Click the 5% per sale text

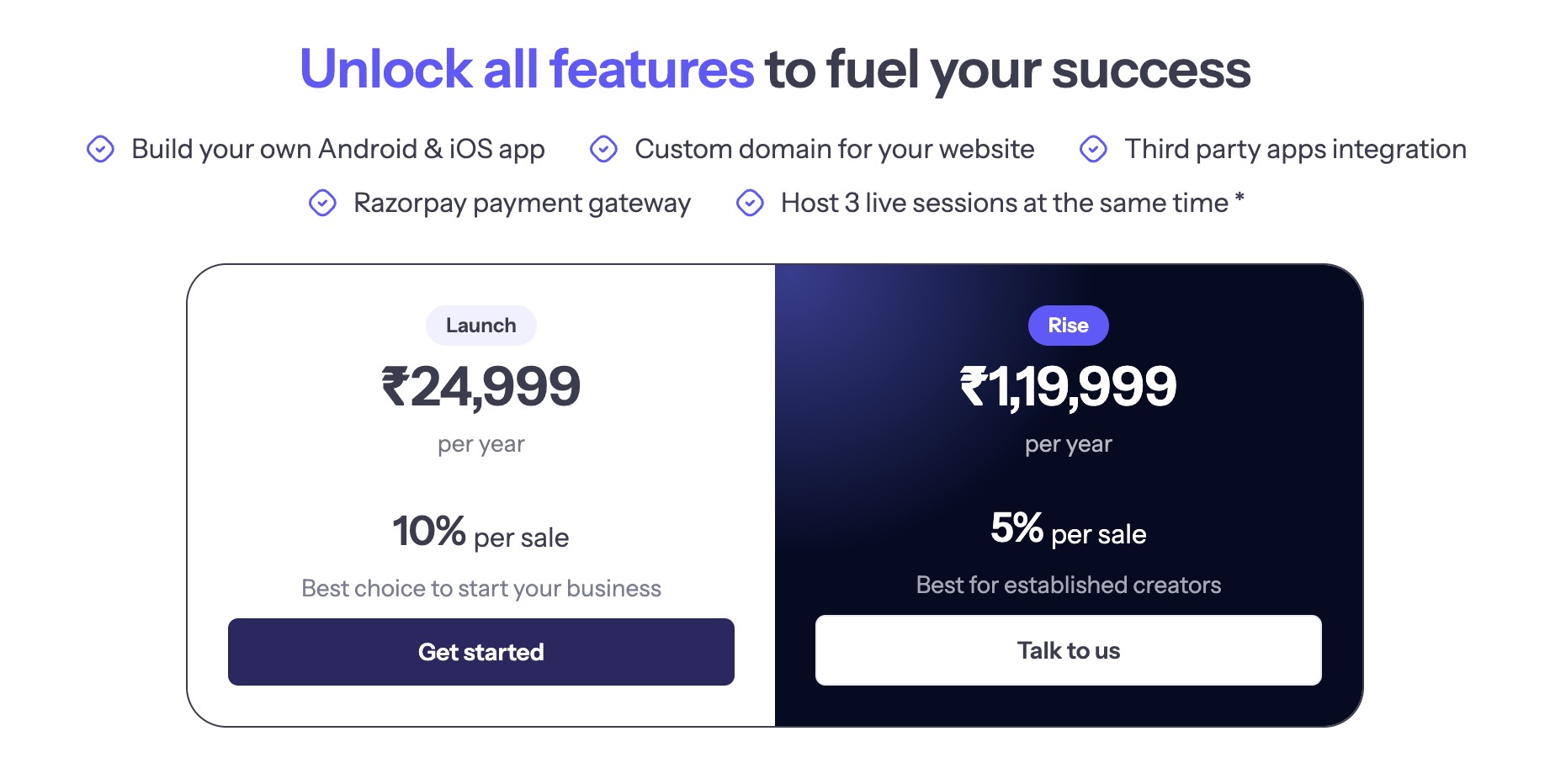point(1069,530)
